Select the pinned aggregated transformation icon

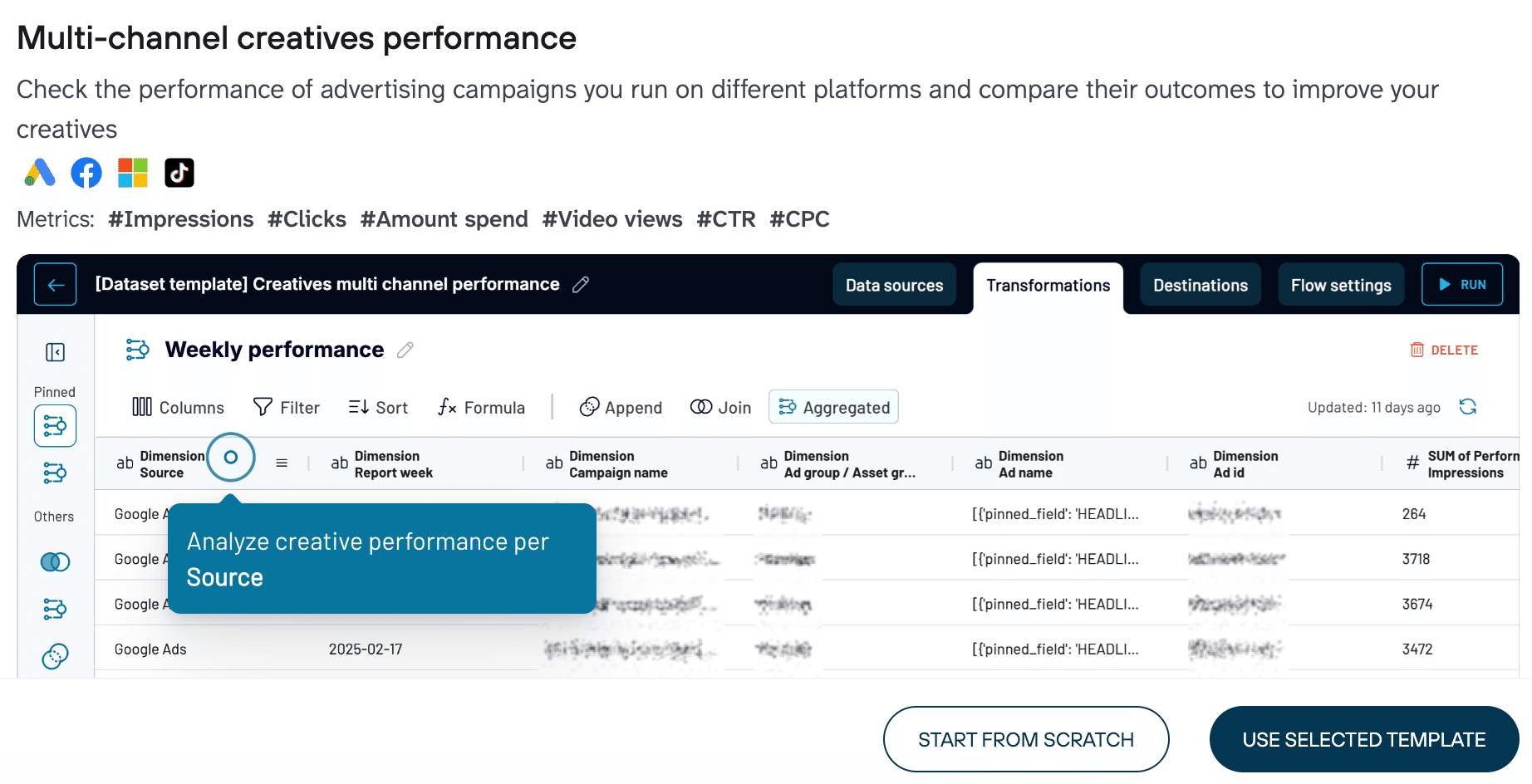(x=55, y=426)
